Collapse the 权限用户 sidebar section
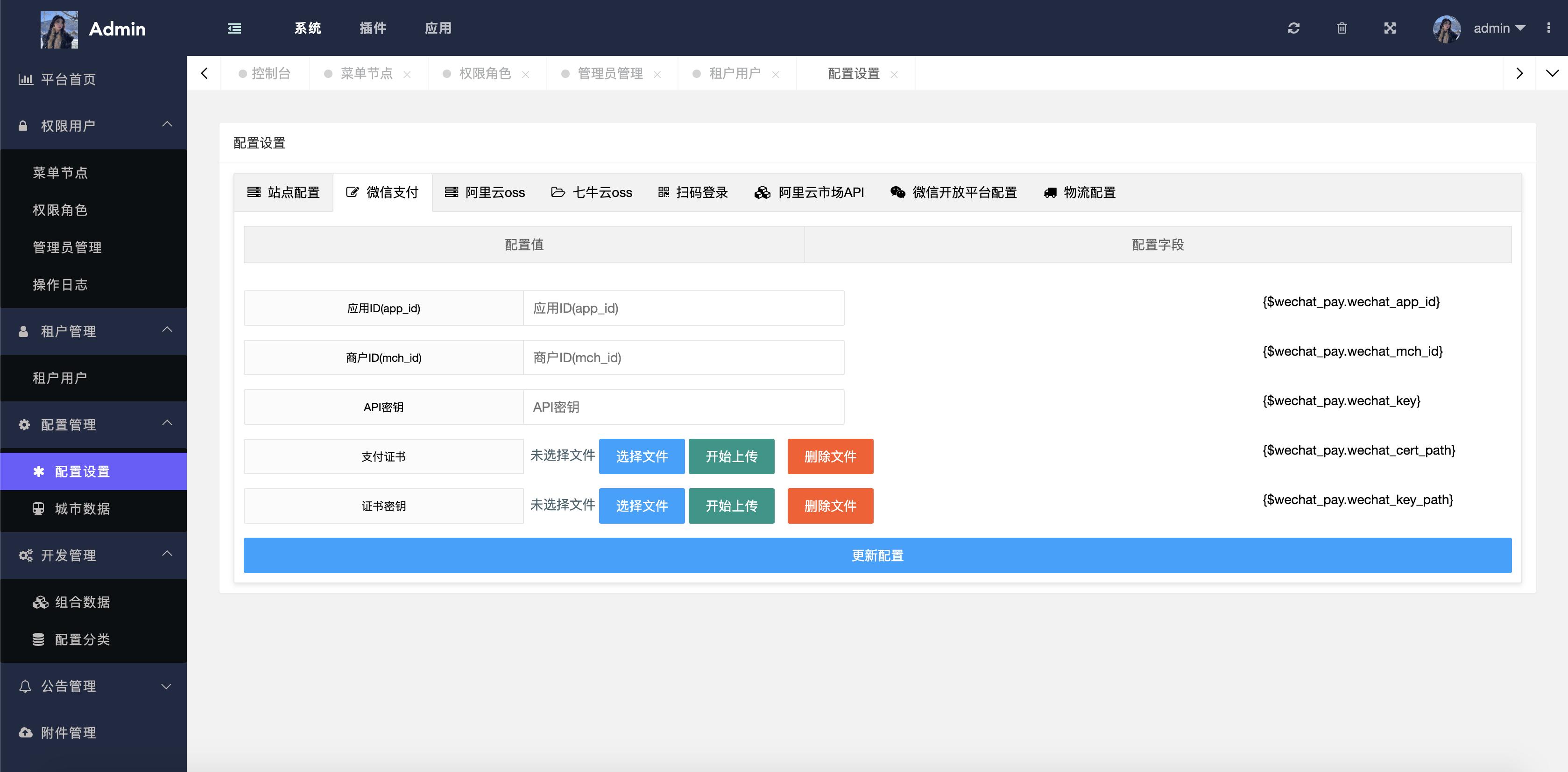 (167, 124)
